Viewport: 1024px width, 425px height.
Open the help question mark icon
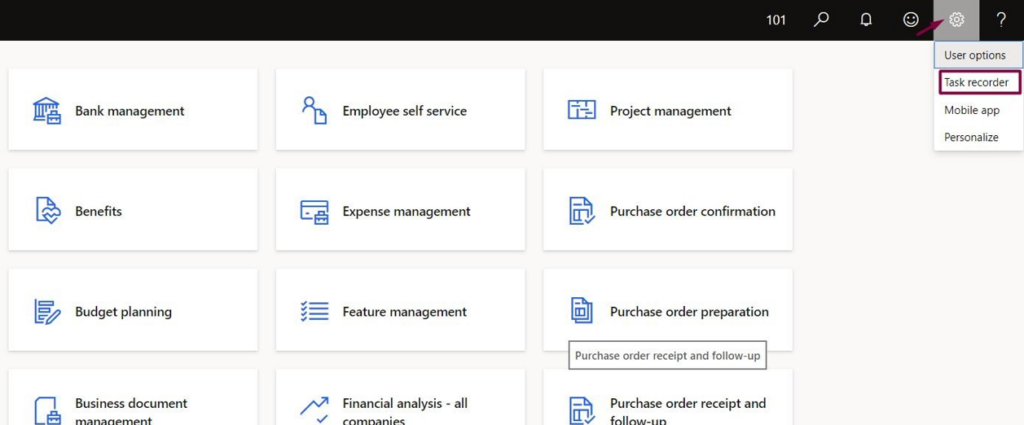pos(1001,20)
